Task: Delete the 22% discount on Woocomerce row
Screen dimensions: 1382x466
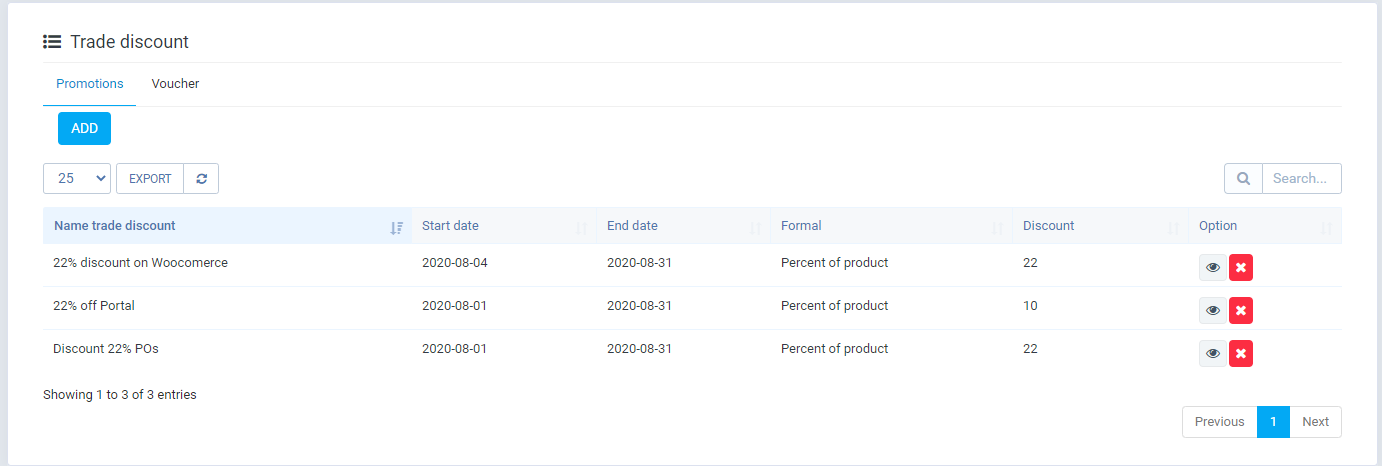Action: click(1241, 268)
